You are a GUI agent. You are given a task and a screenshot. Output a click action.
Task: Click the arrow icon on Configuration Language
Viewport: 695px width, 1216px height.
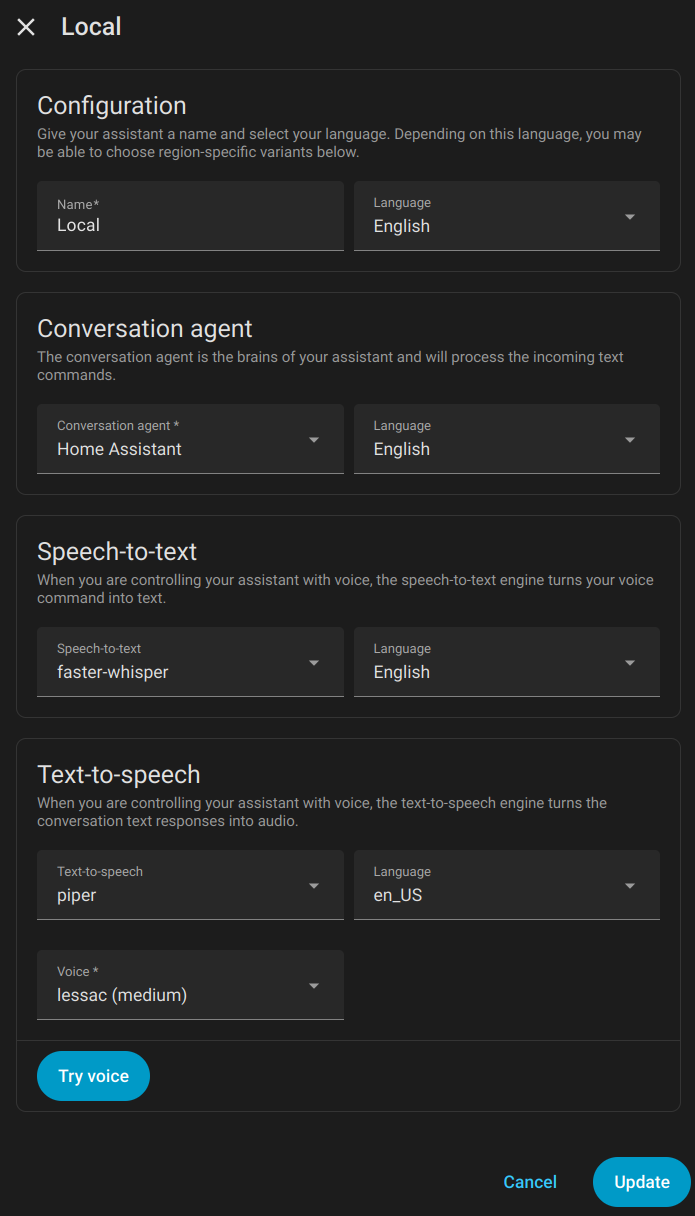click(630, 217)
